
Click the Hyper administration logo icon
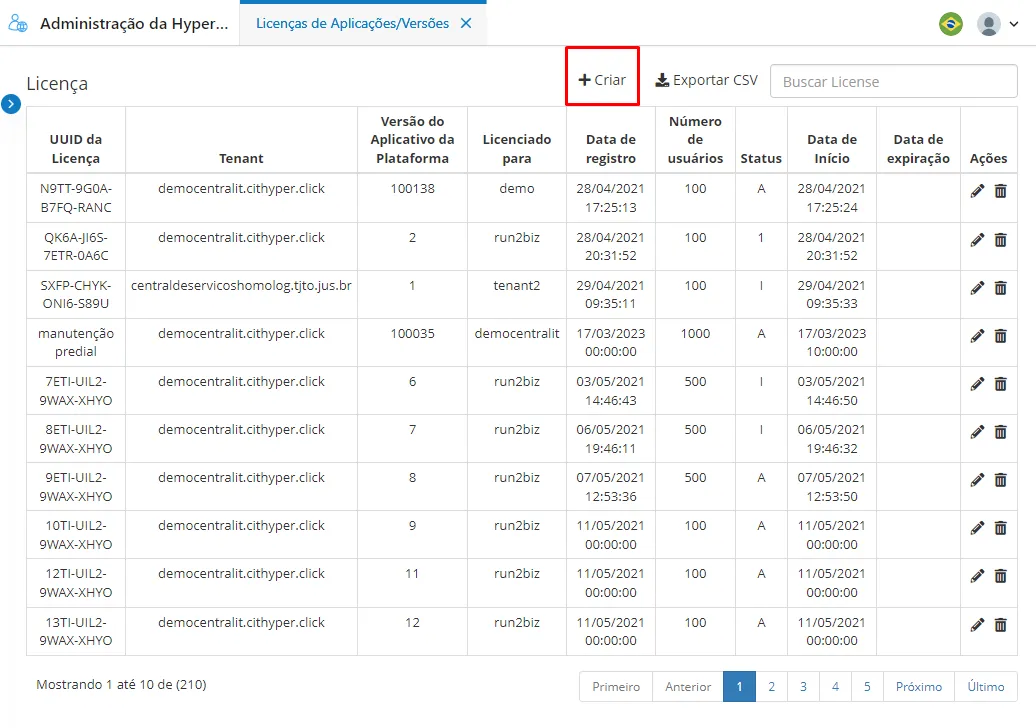click(x=18, y=24)
